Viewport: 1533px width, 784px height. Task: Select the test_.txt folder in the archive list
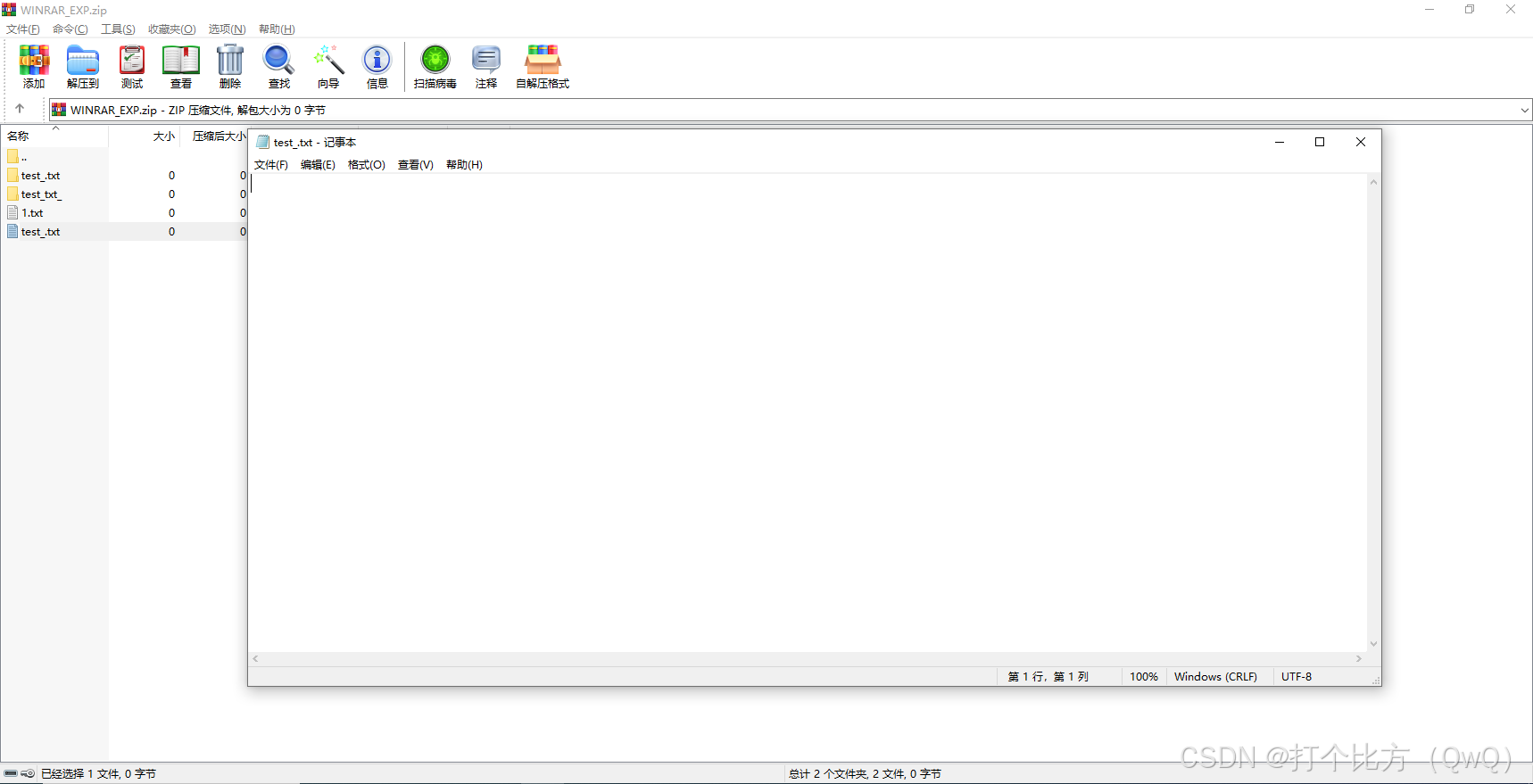(33, 176)
